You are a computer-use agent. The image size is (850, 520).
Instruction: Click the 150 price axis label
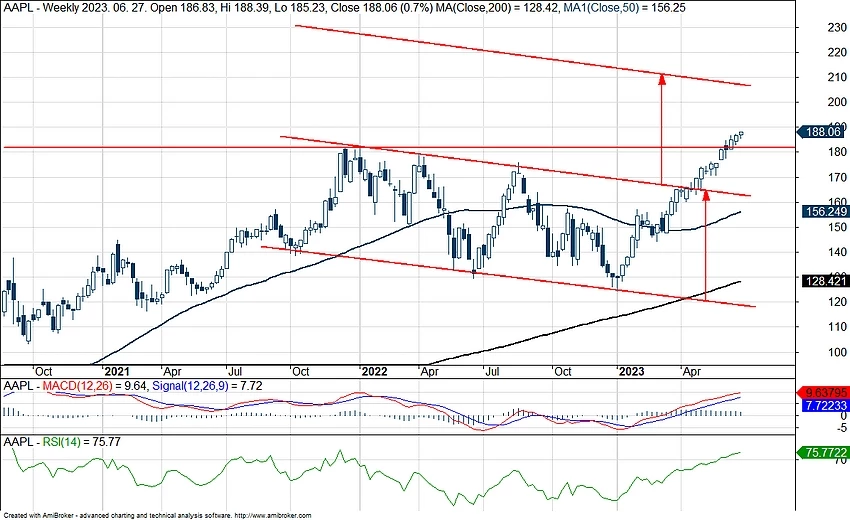837,227
